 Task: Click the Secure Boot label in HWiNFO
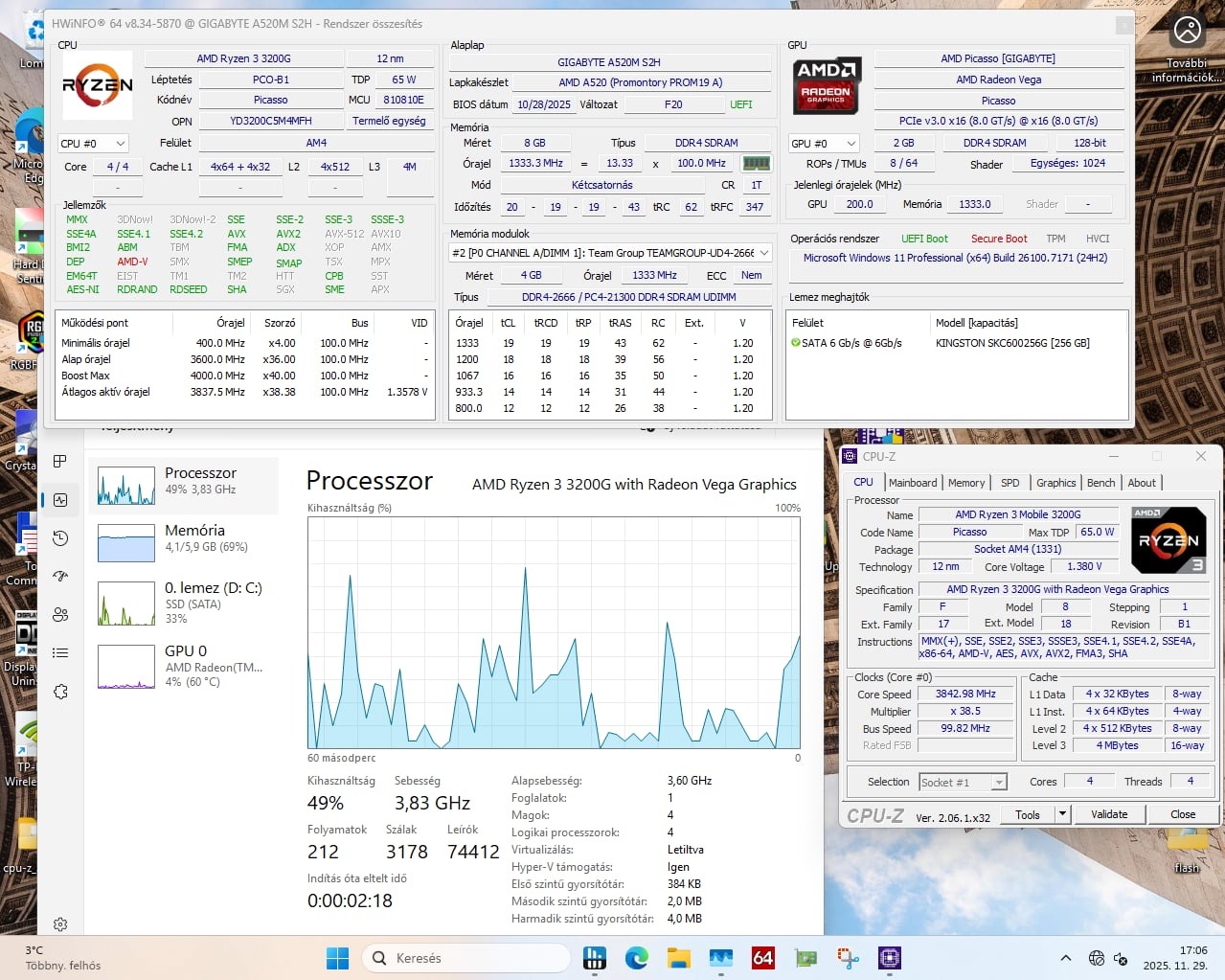(999, 239)
